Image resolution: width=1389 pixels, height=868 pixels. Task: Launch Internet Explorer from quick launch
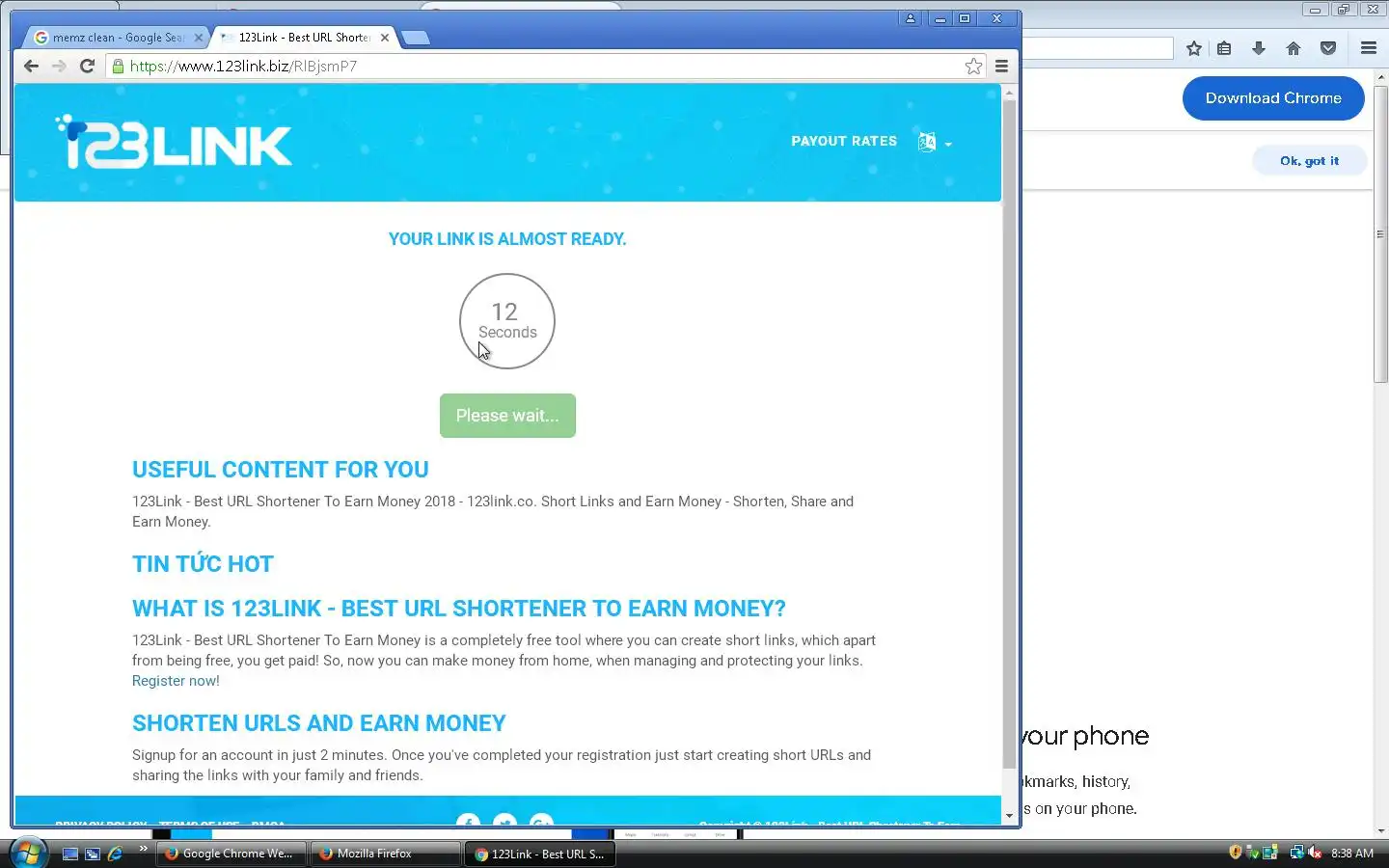point(115,854)
